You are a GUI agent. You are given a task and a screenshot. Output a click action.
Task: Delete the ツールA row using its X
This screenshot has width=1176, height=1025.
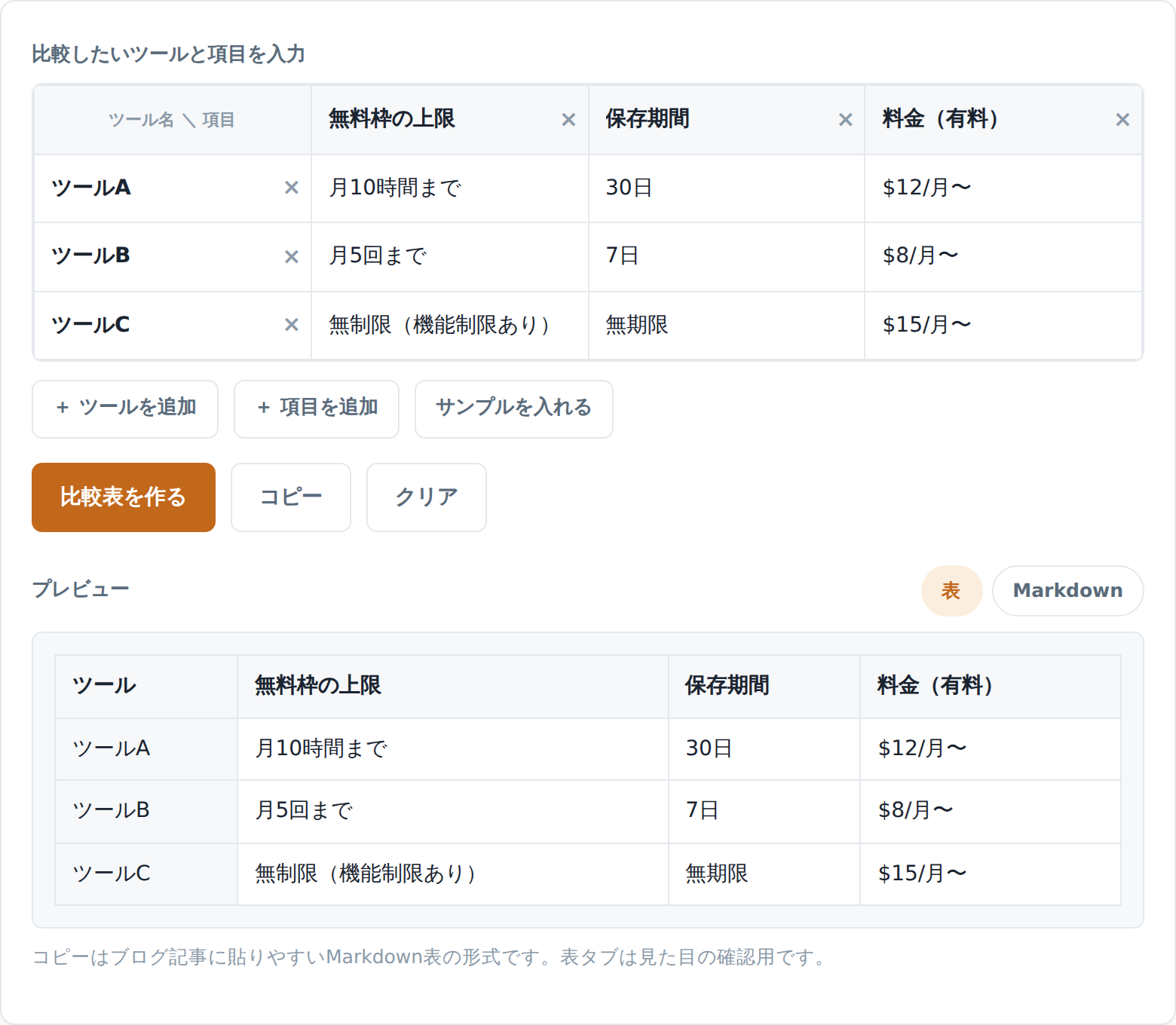coord(292,188)
